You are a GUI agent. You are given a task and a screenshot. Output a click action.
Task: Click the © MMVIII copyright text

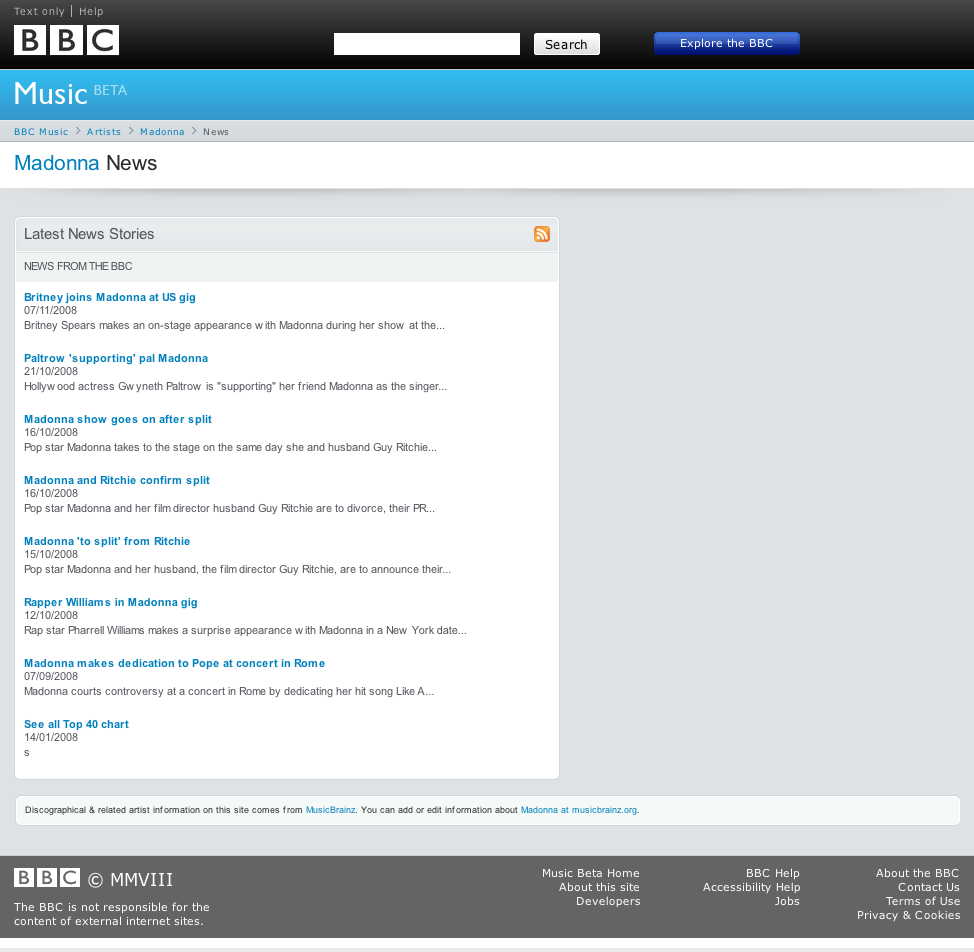click(x=130, y=879)
